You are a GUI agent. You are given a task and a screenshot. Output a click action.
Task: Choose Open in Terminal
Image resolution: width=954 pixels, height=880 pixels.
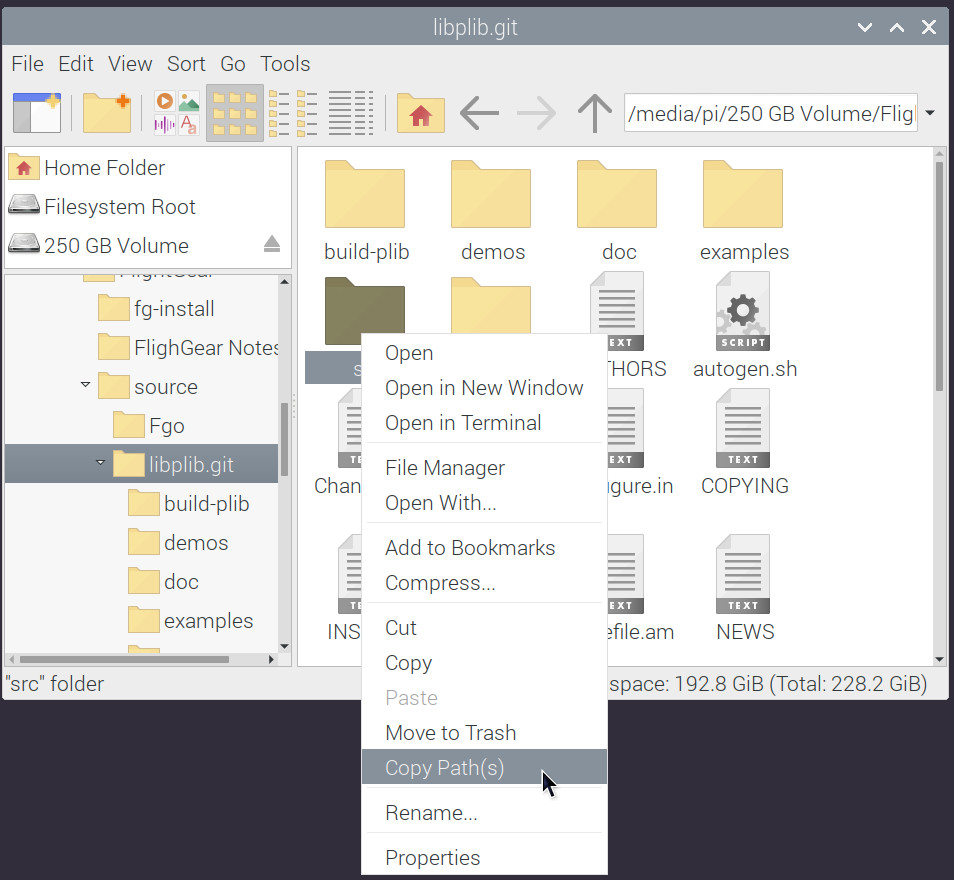484,422
